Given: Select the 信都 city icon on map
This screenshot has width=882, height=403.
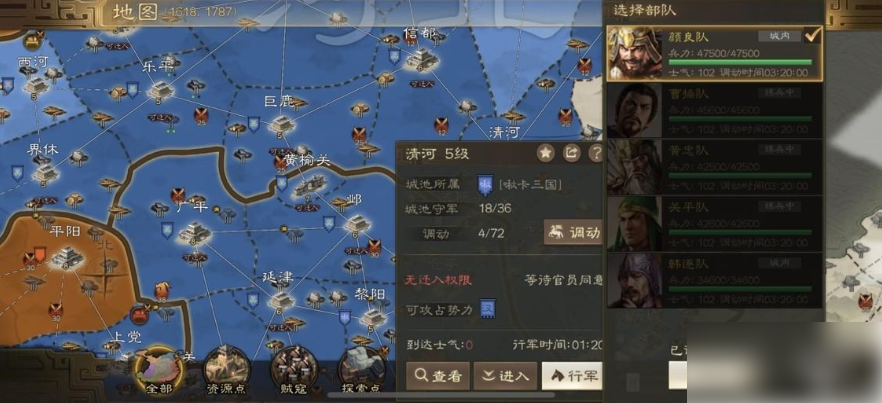Looking at the screenshot, I should pos(421,59).
